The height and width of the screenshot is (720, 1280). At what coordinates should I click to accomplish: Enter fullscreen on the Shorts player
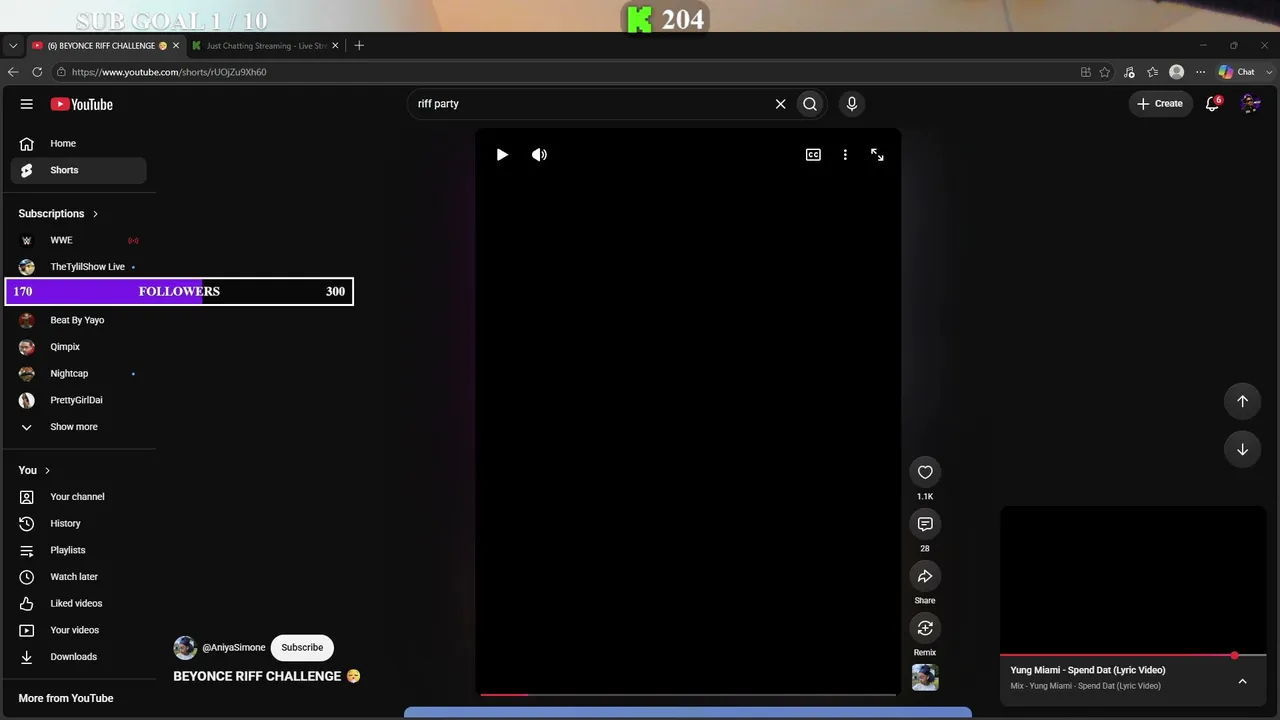877,155
